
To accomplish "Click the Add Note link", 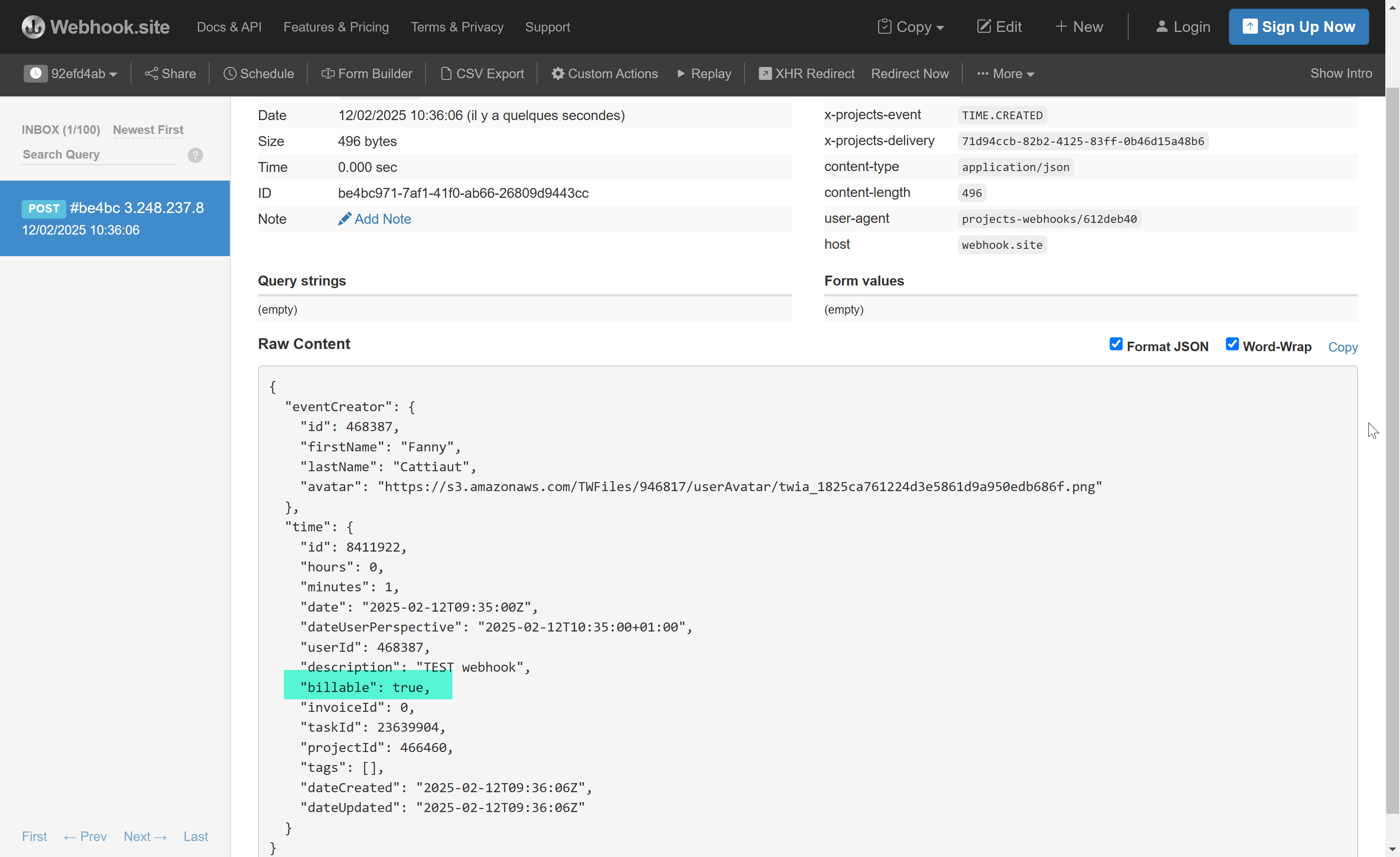I will pyautogui.click(x=375, y=219).
